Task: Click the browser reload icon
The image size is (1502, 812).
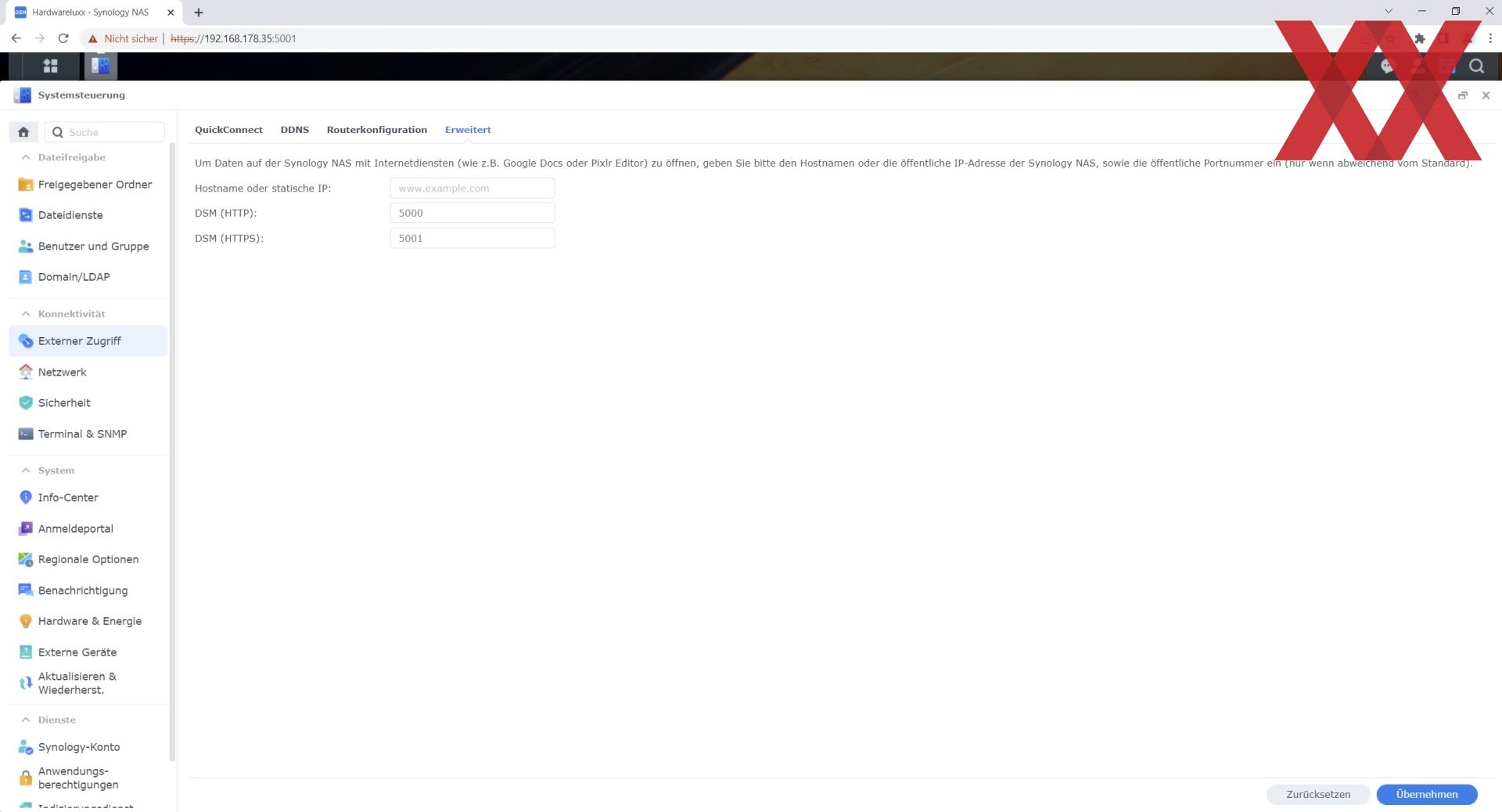Action: click(x=63, y=38)
